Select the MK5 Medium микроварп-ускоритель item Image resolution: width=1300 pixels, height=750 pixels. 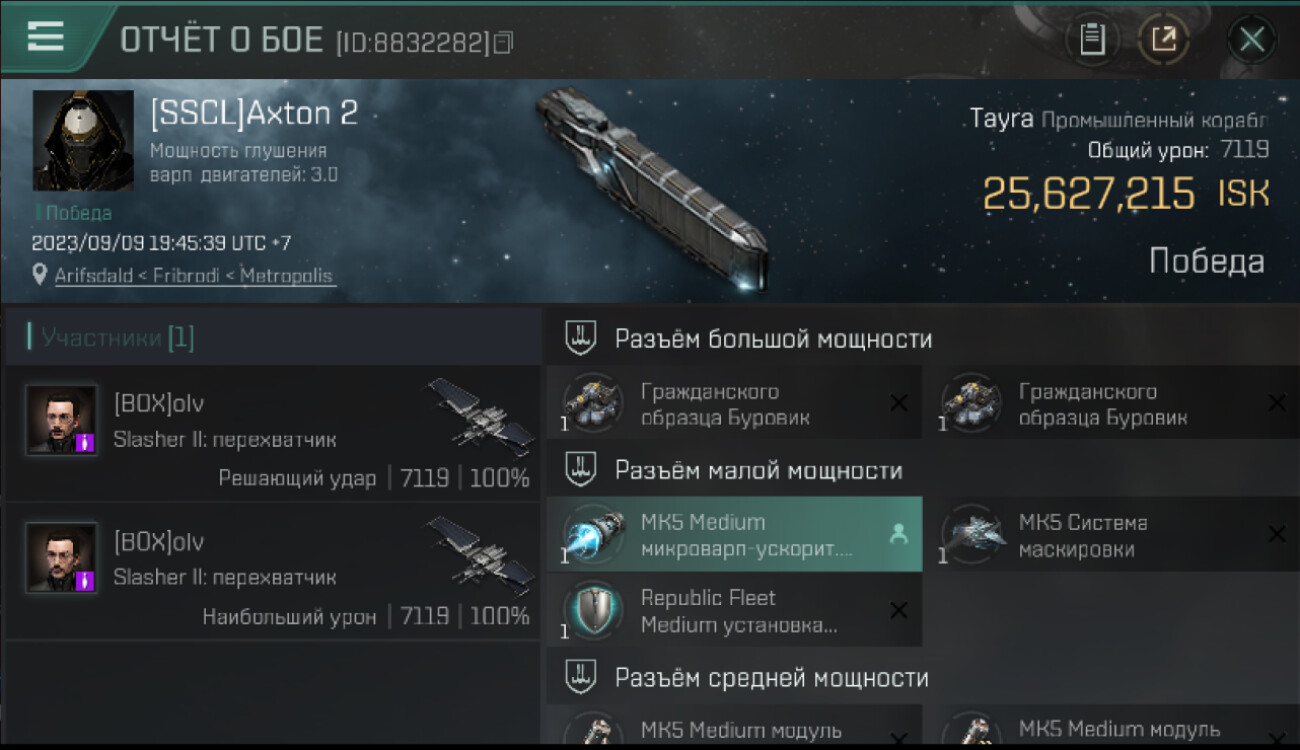click(734, 534)
